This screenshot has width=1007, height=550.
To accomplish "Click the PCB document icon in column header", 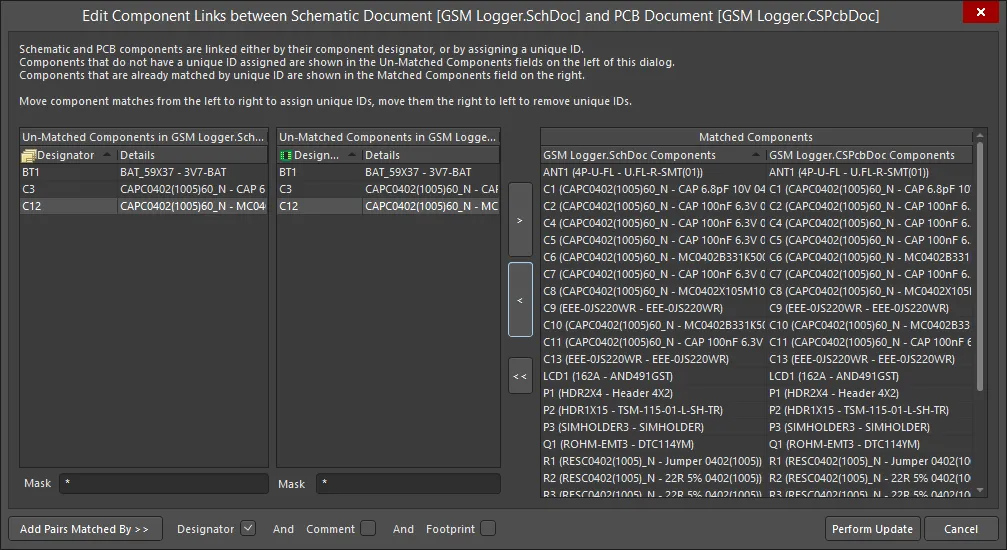I will (x=286, y=156).
